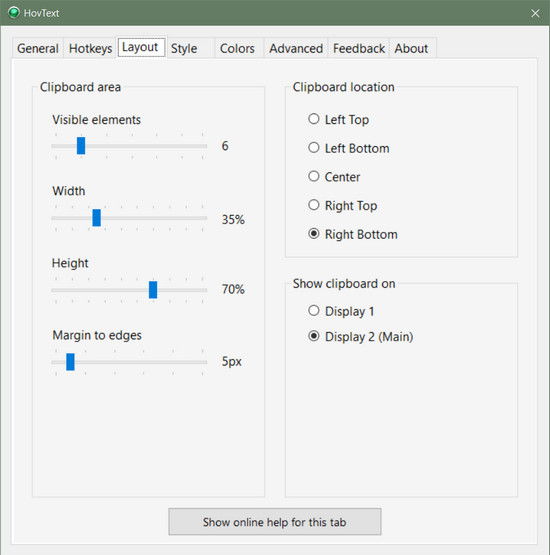This screenshot has width=550, height=555.
Task: Click the HovText green app icon
Action: click(14, 13)
